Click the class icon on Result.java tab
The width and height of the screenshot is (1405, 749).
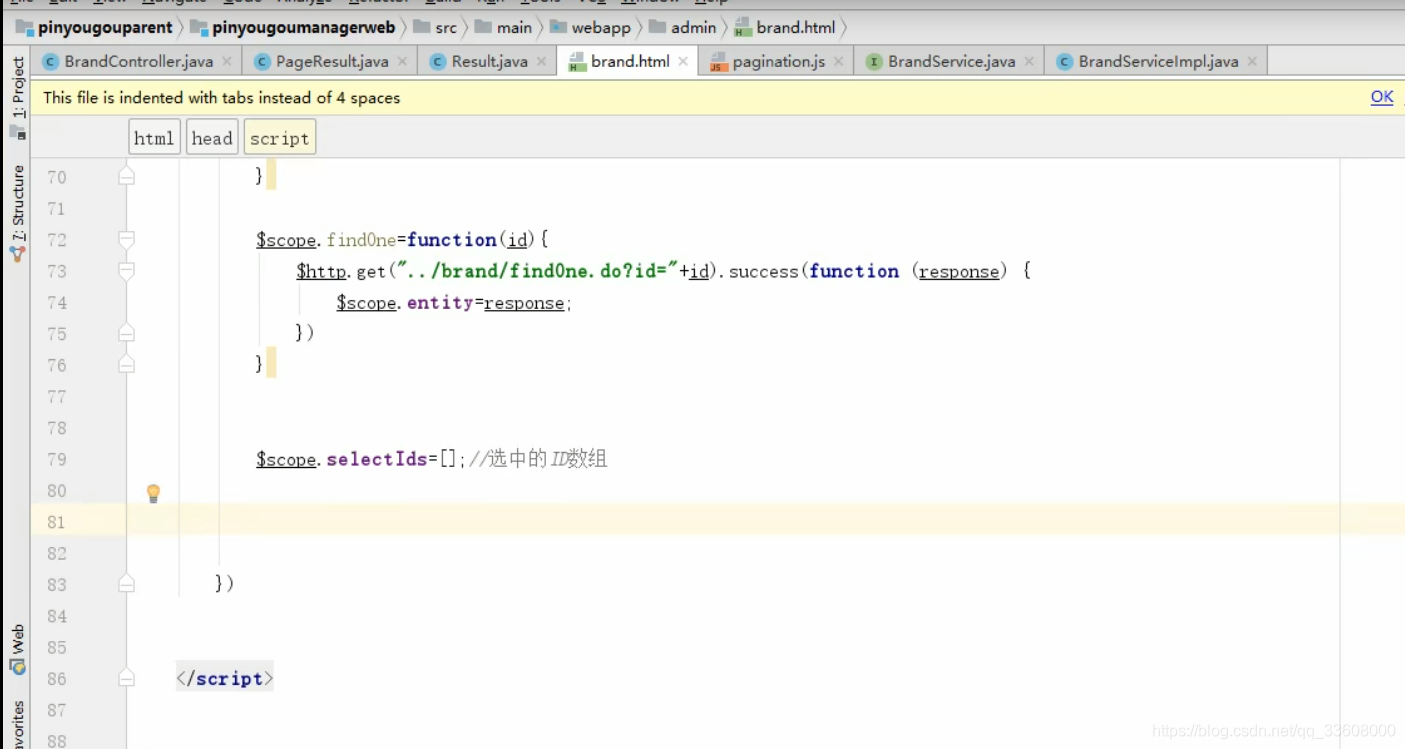[438, 62]
